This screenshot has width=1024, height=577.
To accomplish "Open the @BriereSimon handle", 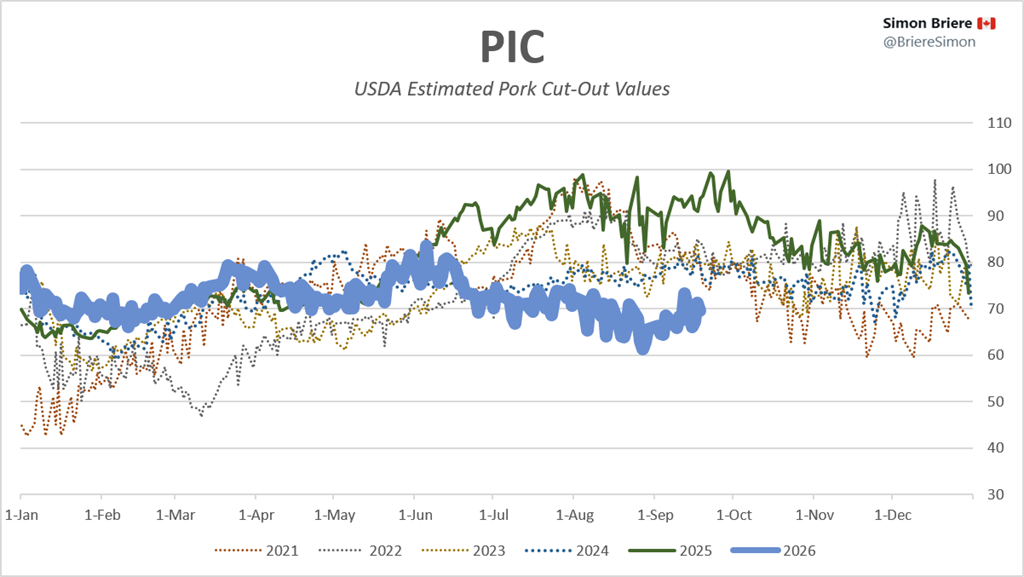I will tap(929, 42).
